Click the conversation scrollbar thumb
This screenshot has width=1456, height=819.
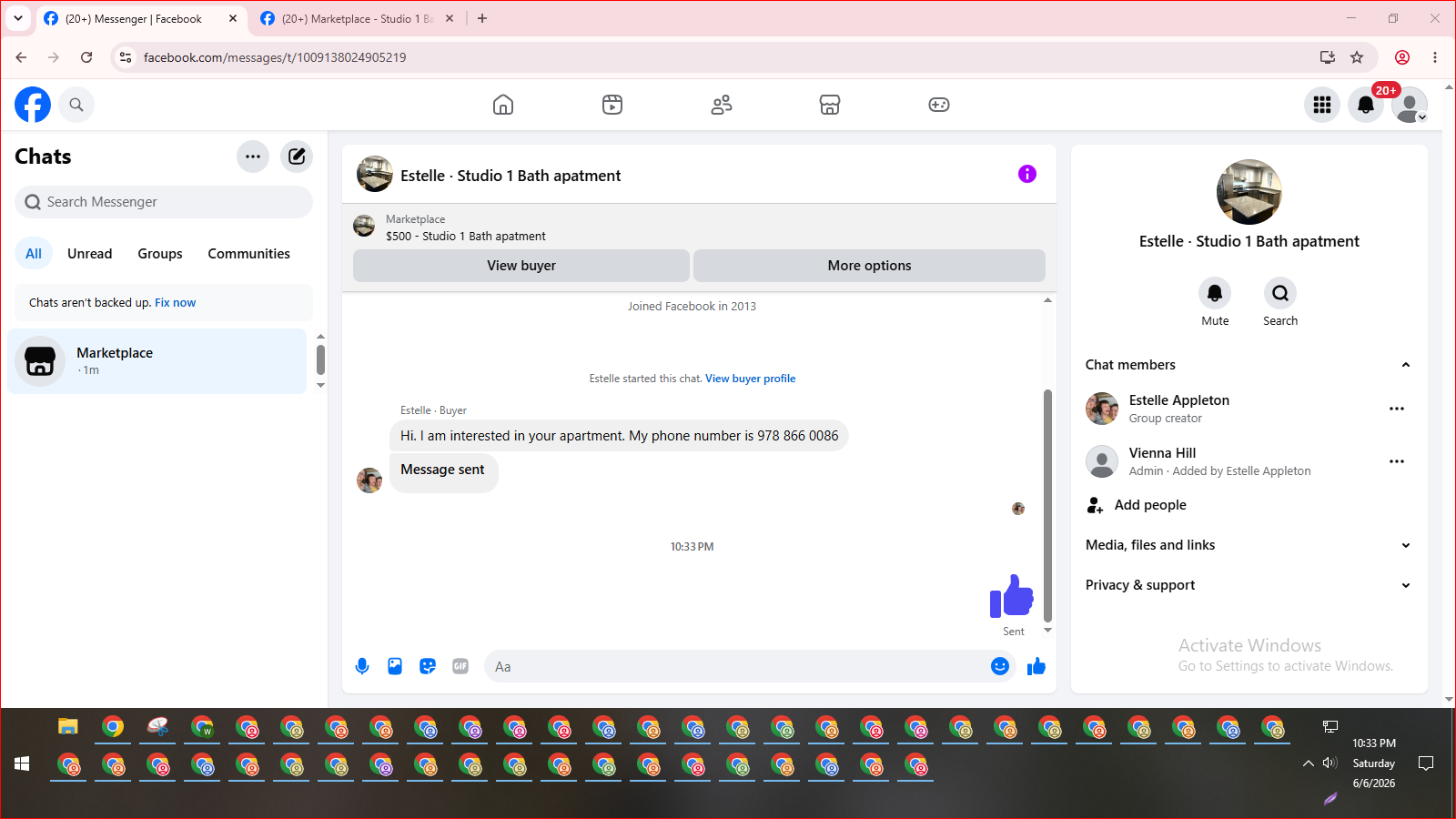pyautogui.click(x=1047, y=505)
